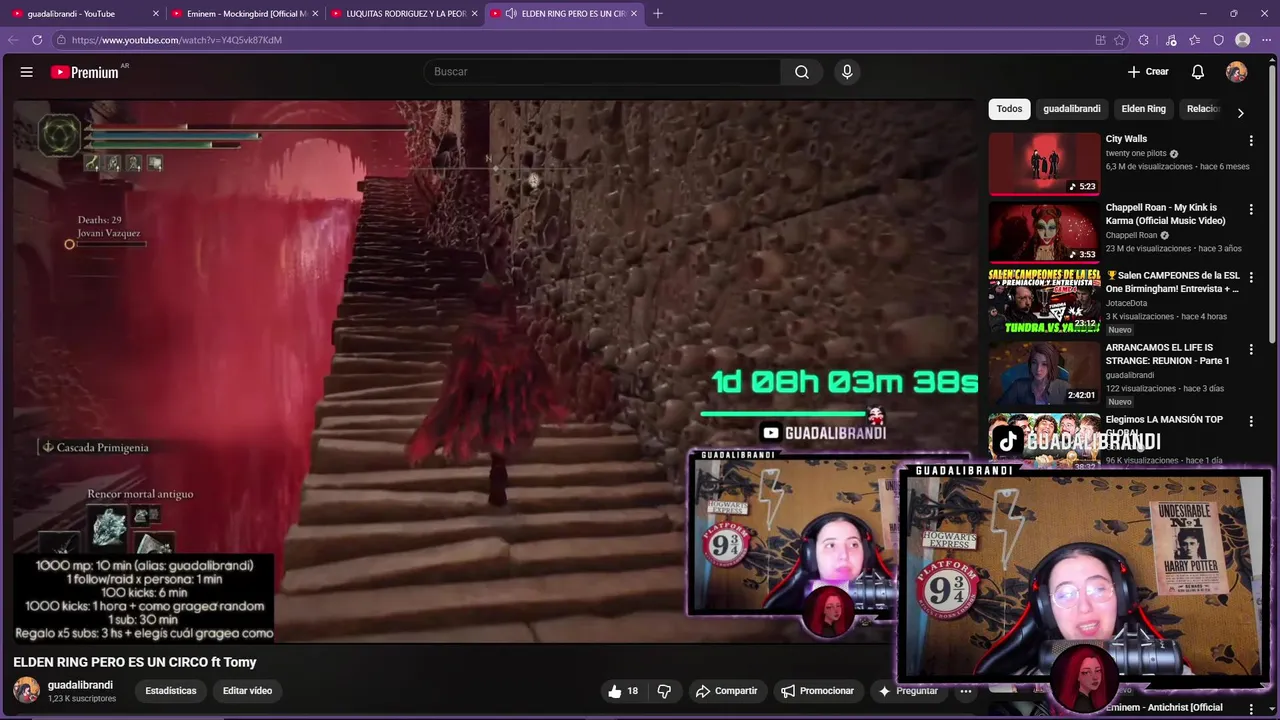Add page to favorites star
The image size is (1280, 720).
click(x=1120, y=40)
